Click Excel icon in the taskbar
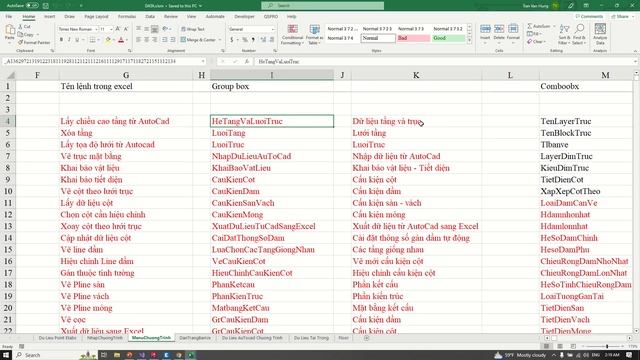The height and width of the screenshot is (360, 640). click(191, 355)
